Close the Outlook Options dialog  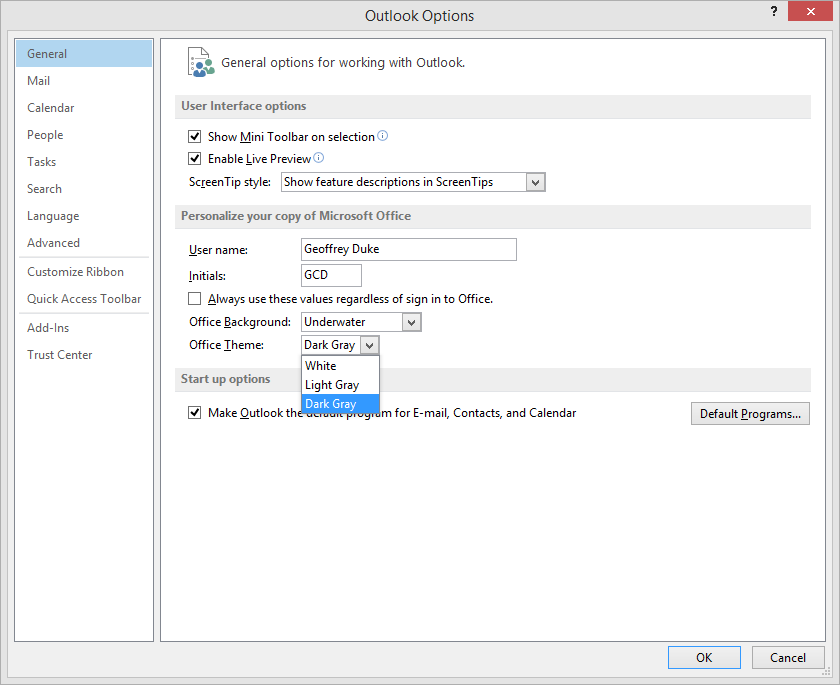tap(810, 11)
